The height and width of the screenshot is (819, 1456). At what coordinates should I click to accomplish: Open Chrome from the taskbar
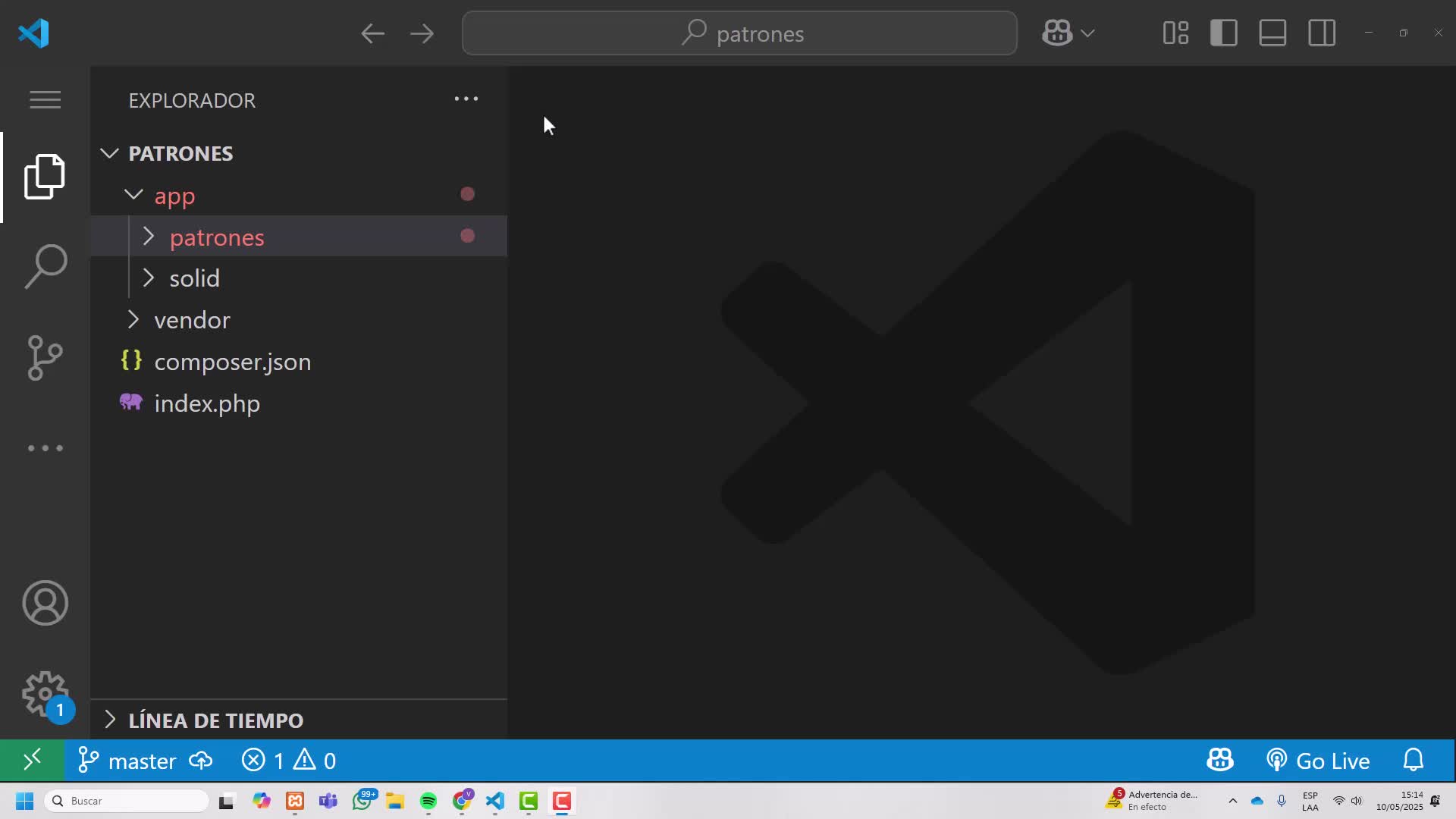[x=462, y=800]
